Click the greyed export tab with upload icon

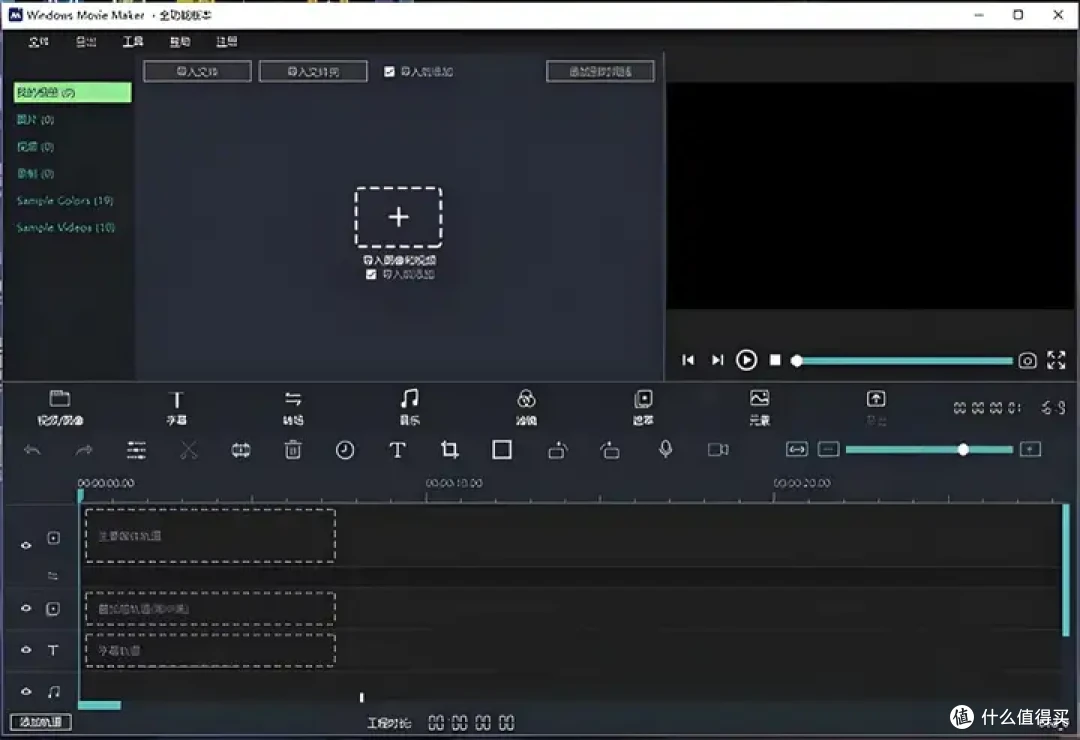click(876, 407)
